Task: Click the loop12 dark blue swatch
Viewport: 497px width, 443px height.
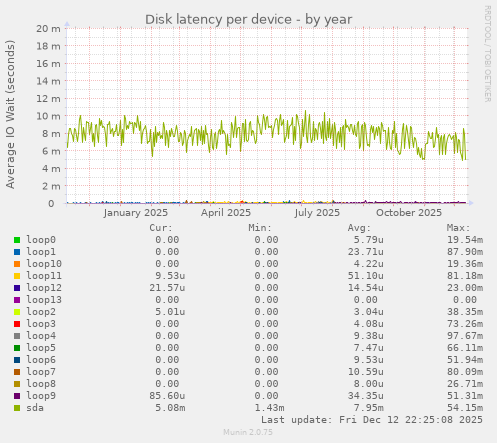Action: [17, 288]
